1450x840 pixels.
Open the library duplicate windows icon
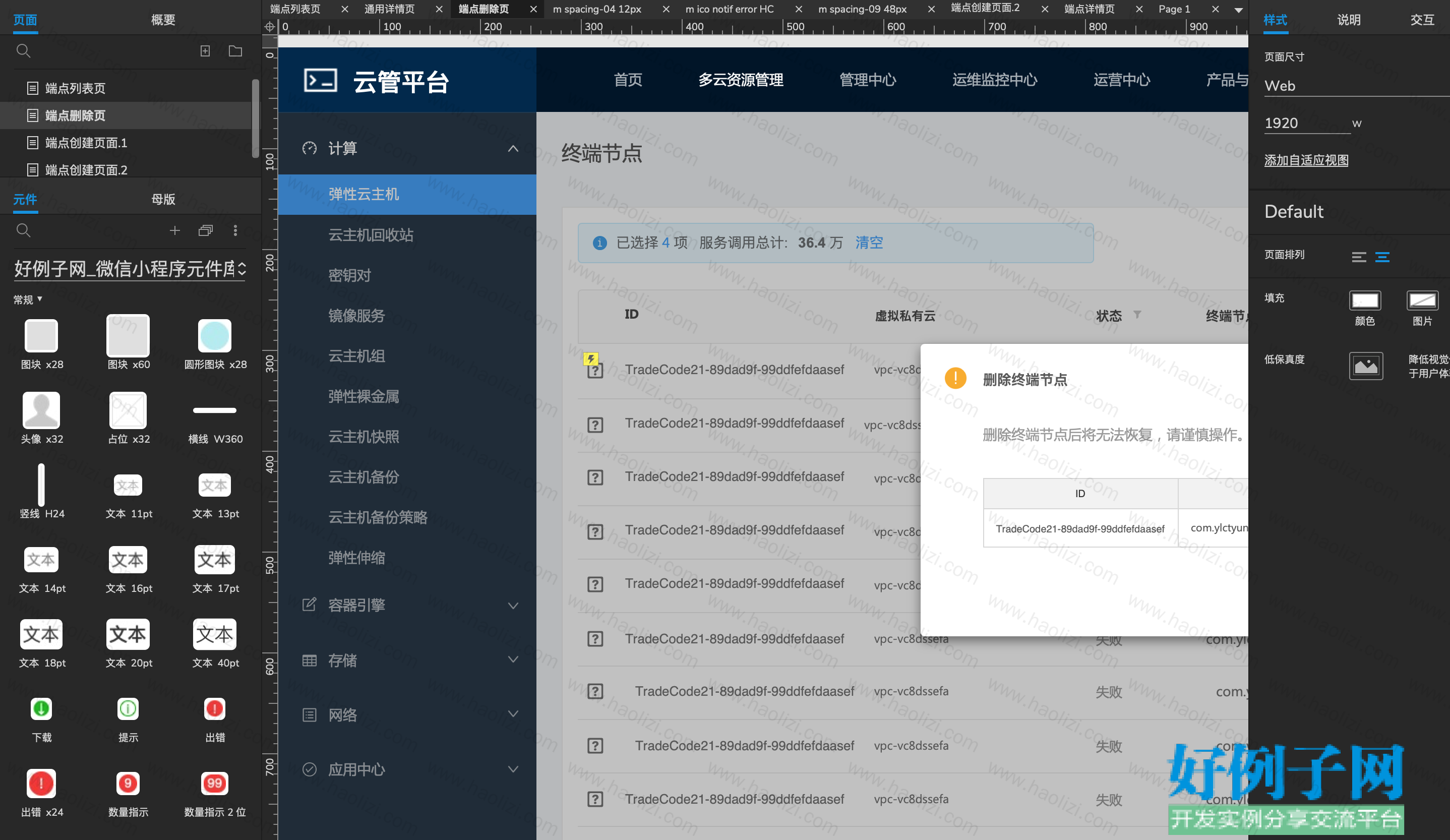pos(205,231)
